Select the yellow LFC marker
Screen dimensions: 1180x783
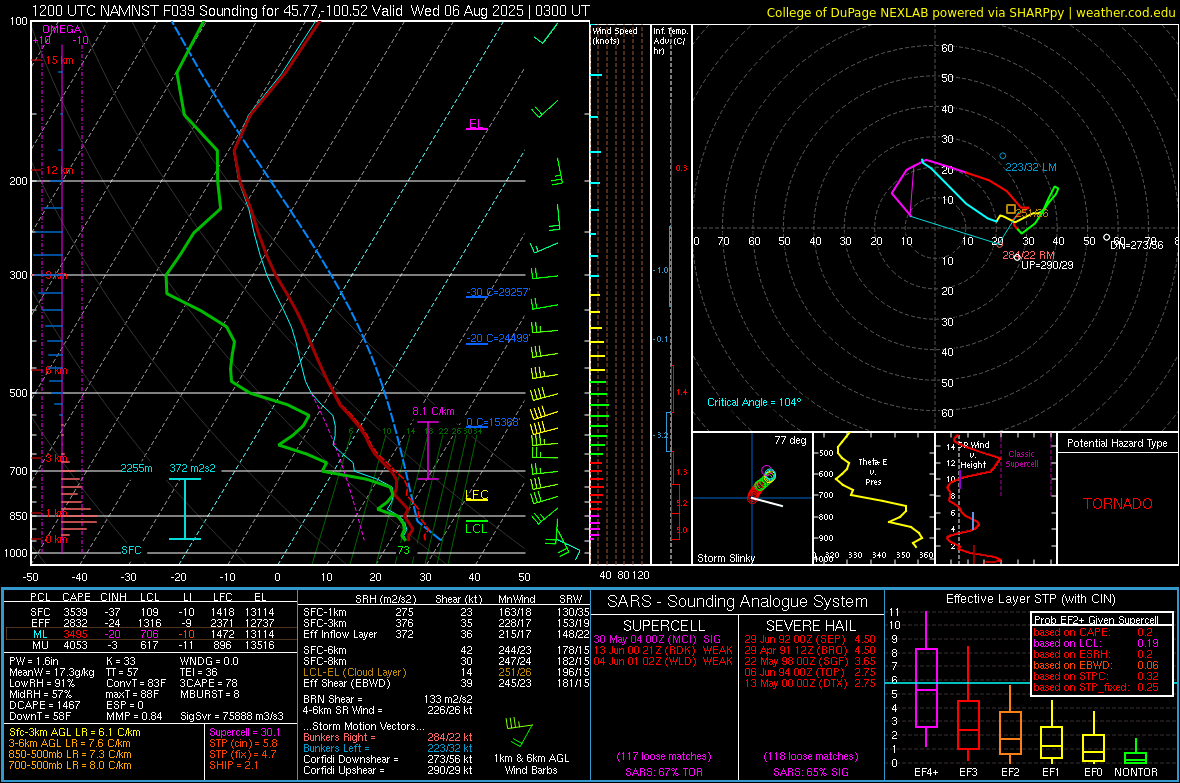476,495
